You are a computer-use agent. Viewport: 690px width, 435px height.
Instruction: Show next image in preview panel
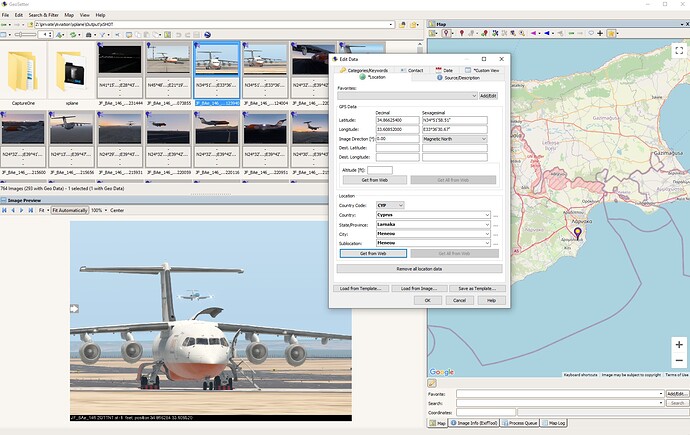click(21, 210)
